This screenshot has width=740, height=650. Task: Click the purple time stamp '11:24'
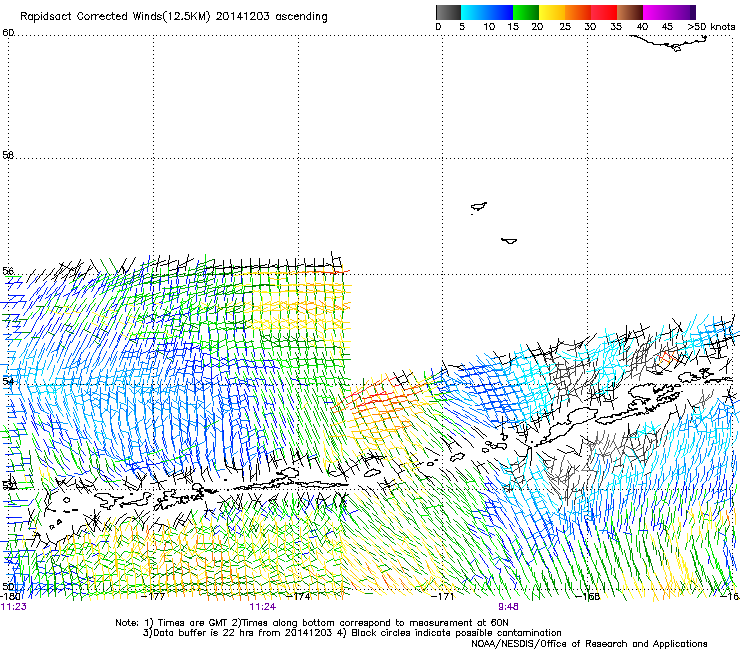[x=262, y=607]
